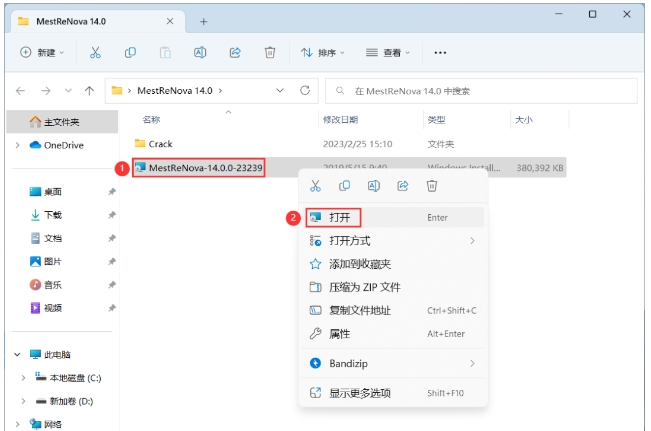Sort by 类型 column header
The width and height of the screenshot is (651, 431).
pos(436,120)
